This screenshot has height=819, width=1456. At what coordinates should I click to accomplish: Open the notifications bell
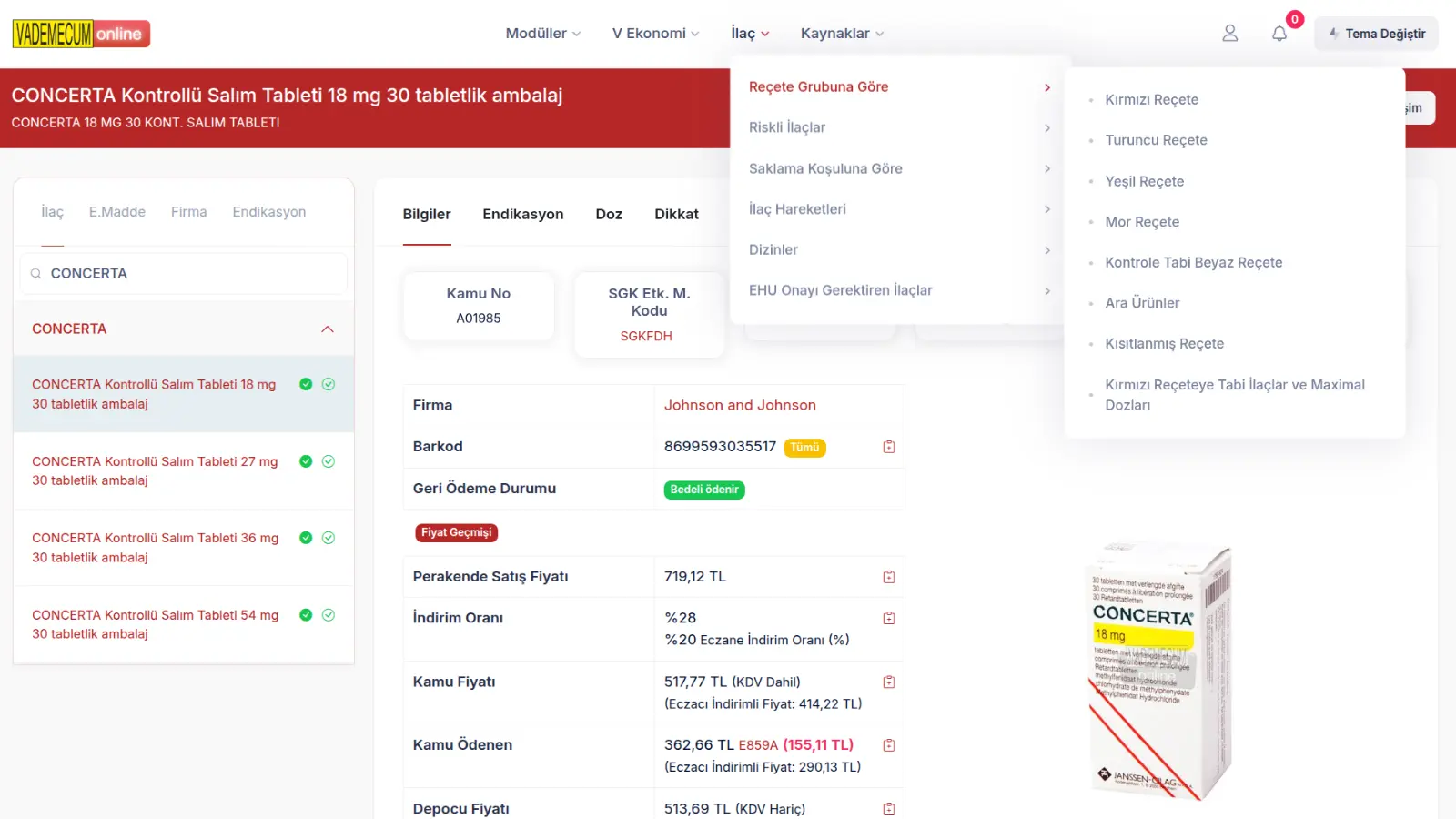[1279, 34]
